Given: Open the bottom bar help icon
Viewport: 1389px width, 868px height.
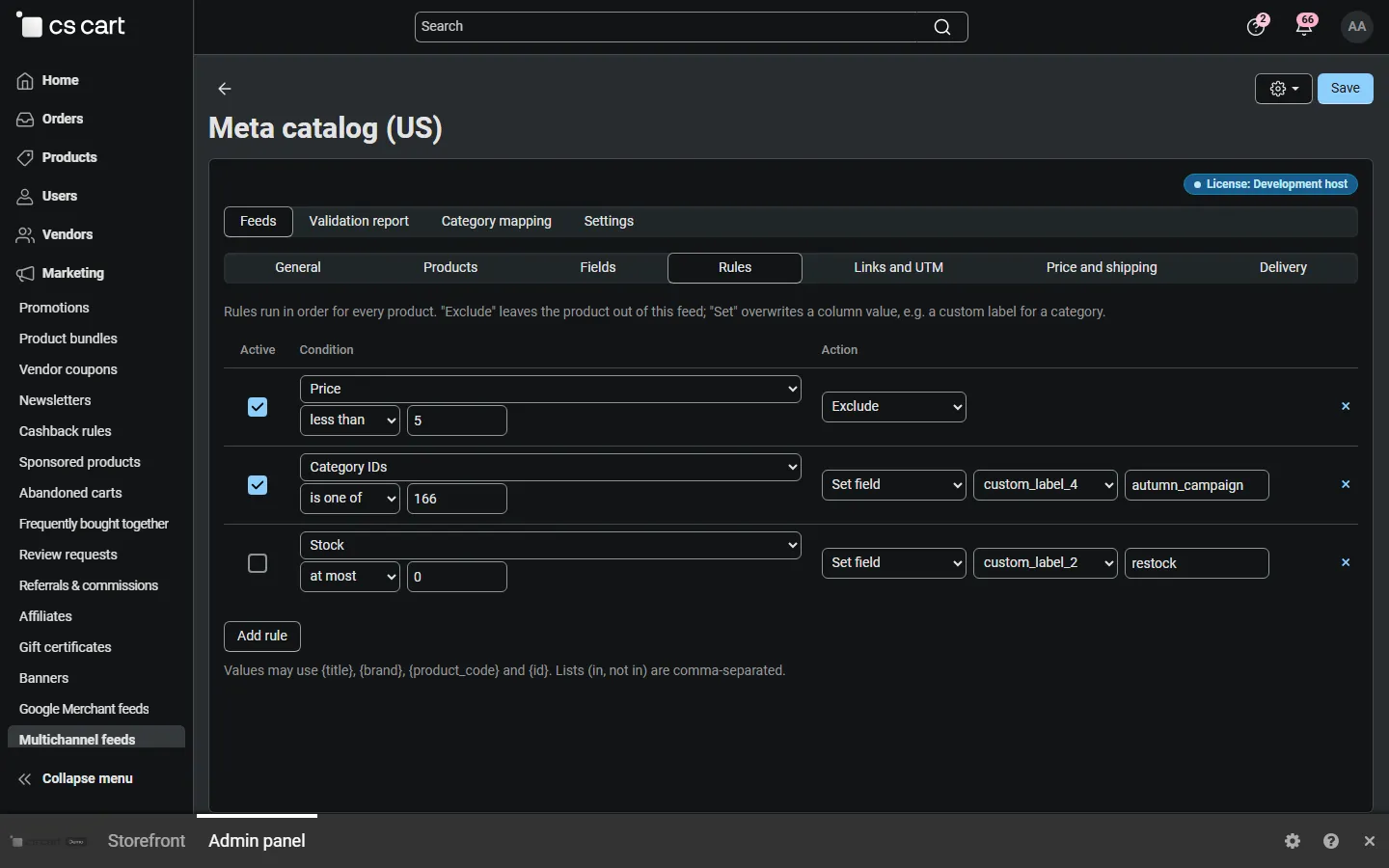Looking at the screenshot, I should click(x=1331, y=841).
